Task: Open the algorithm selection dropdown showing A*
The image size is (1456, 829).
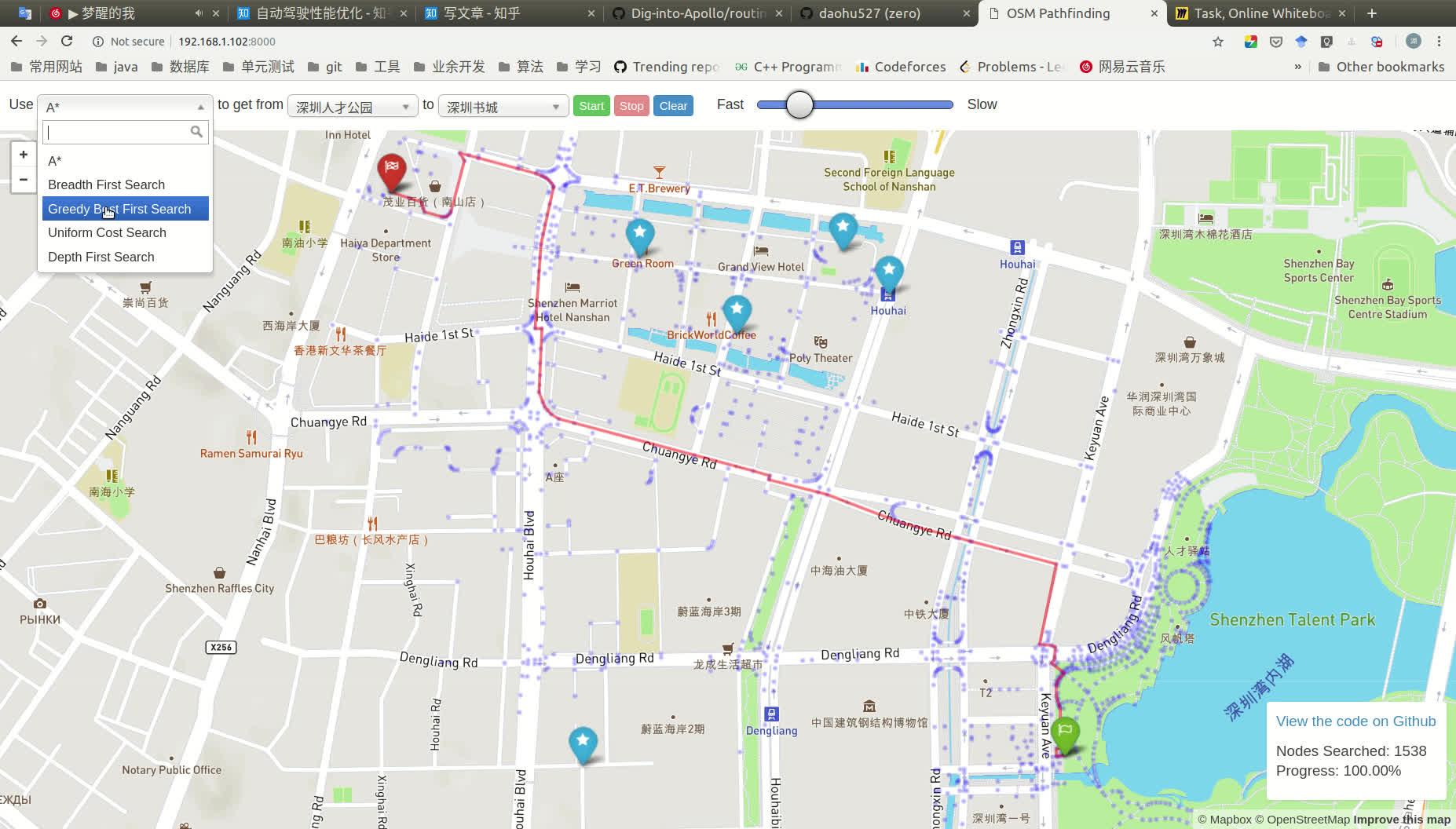Action: 125,106
